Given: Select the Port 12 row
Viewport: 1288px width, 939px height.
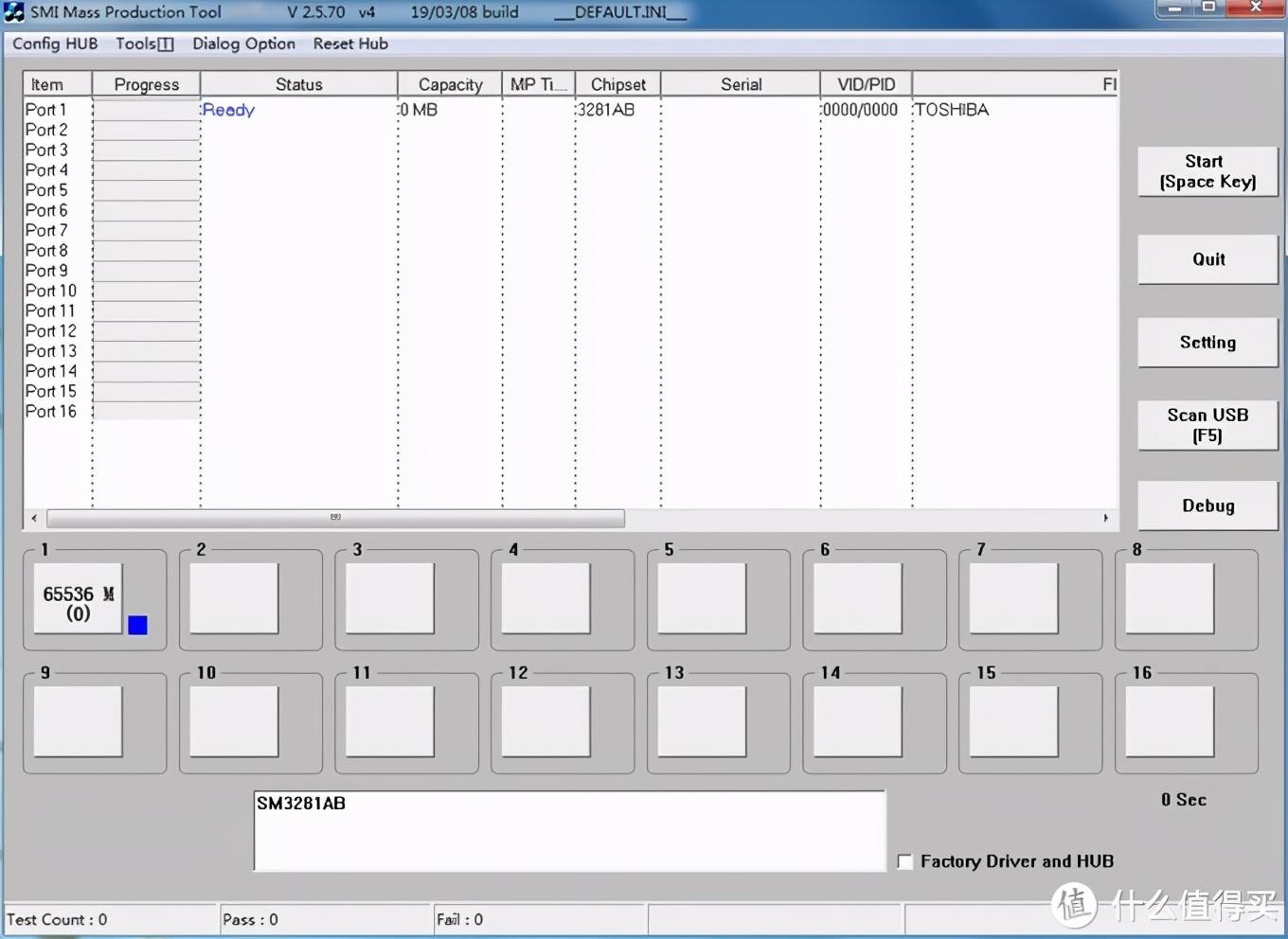Looking at the screenshot, I should (x=51, y=330).
